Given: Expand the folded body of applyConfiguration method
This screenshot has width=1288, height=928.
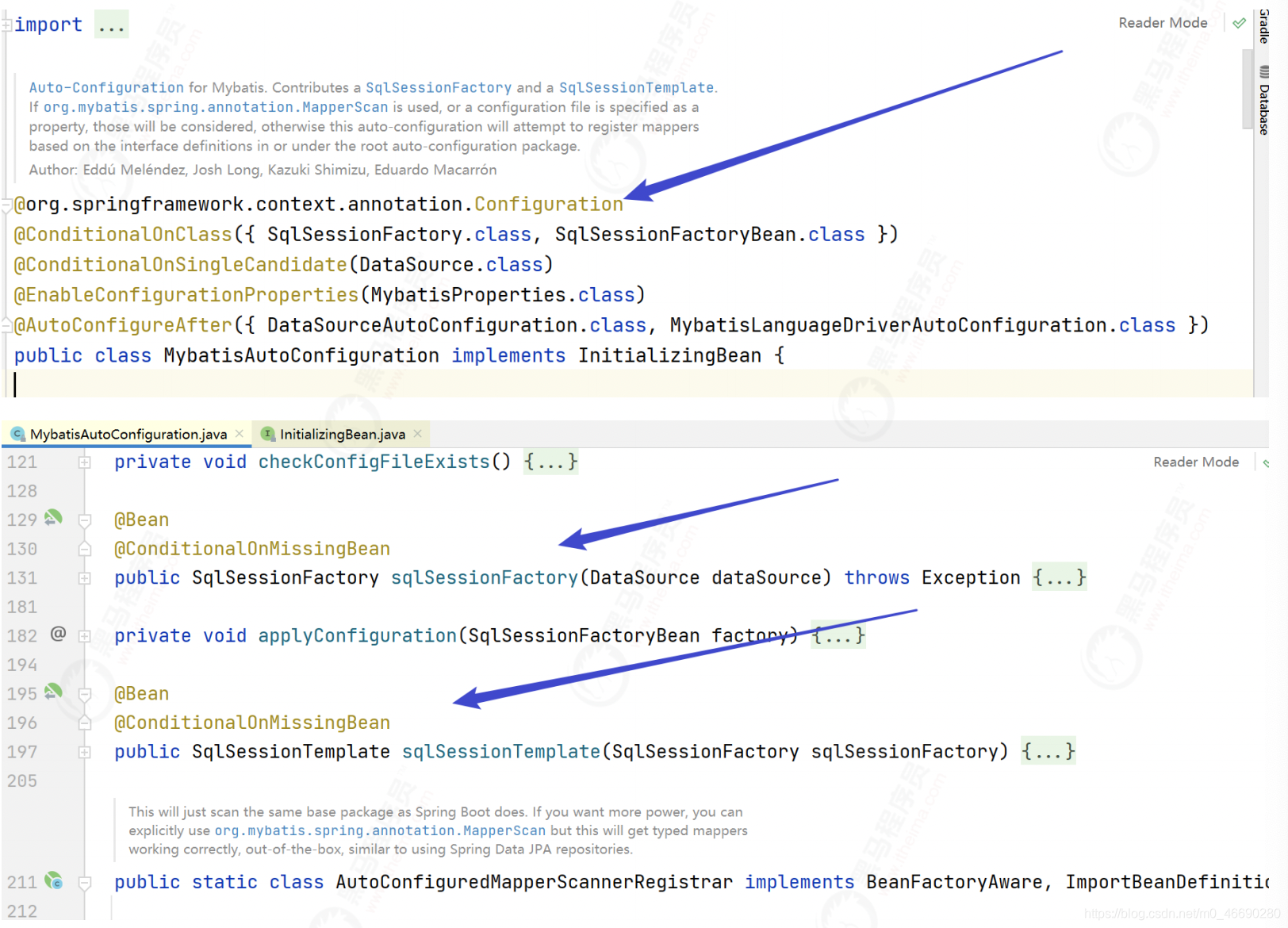Looking at the screenshot, I should coord(838,636).
